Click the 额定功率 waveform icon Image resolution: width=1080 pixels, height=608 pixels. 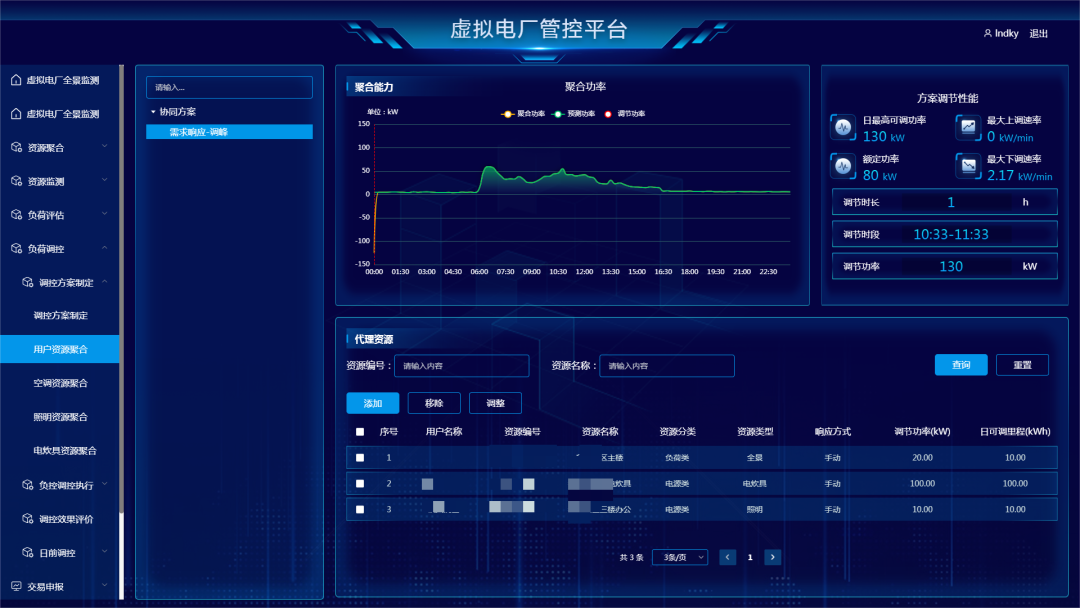pyautogui.click(x=842, y=166)
